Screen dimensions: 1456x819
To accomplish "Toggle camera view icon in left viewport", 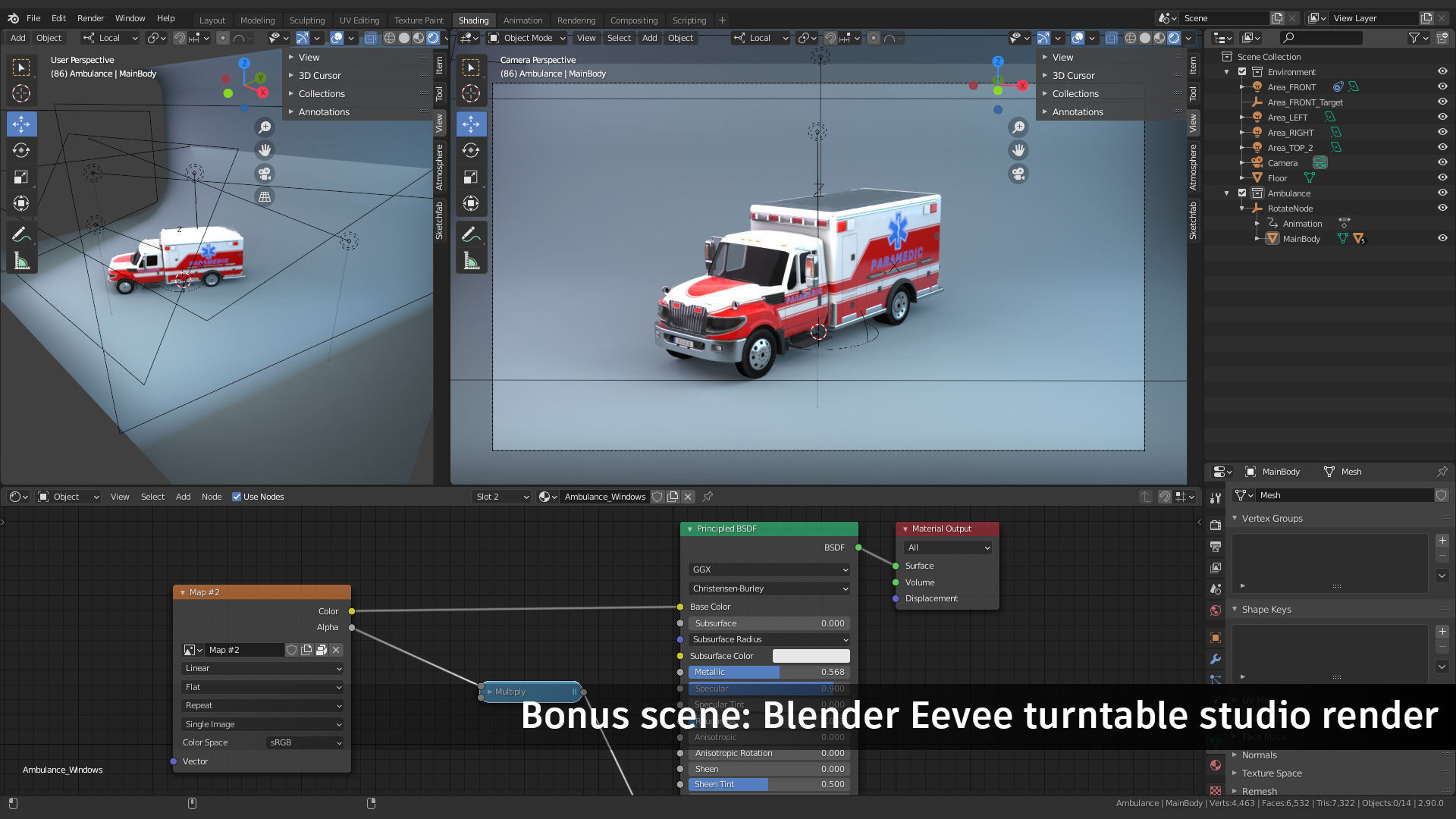I will pos(265,174).
